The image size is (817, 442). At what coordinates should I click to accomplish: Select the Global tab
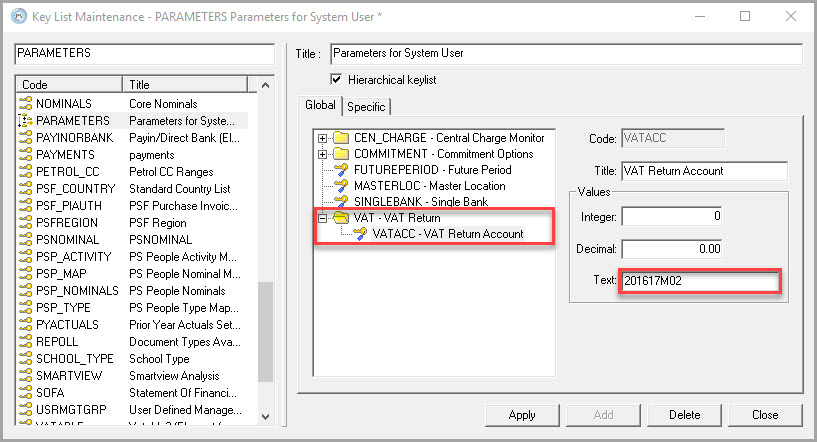[320, 106]
